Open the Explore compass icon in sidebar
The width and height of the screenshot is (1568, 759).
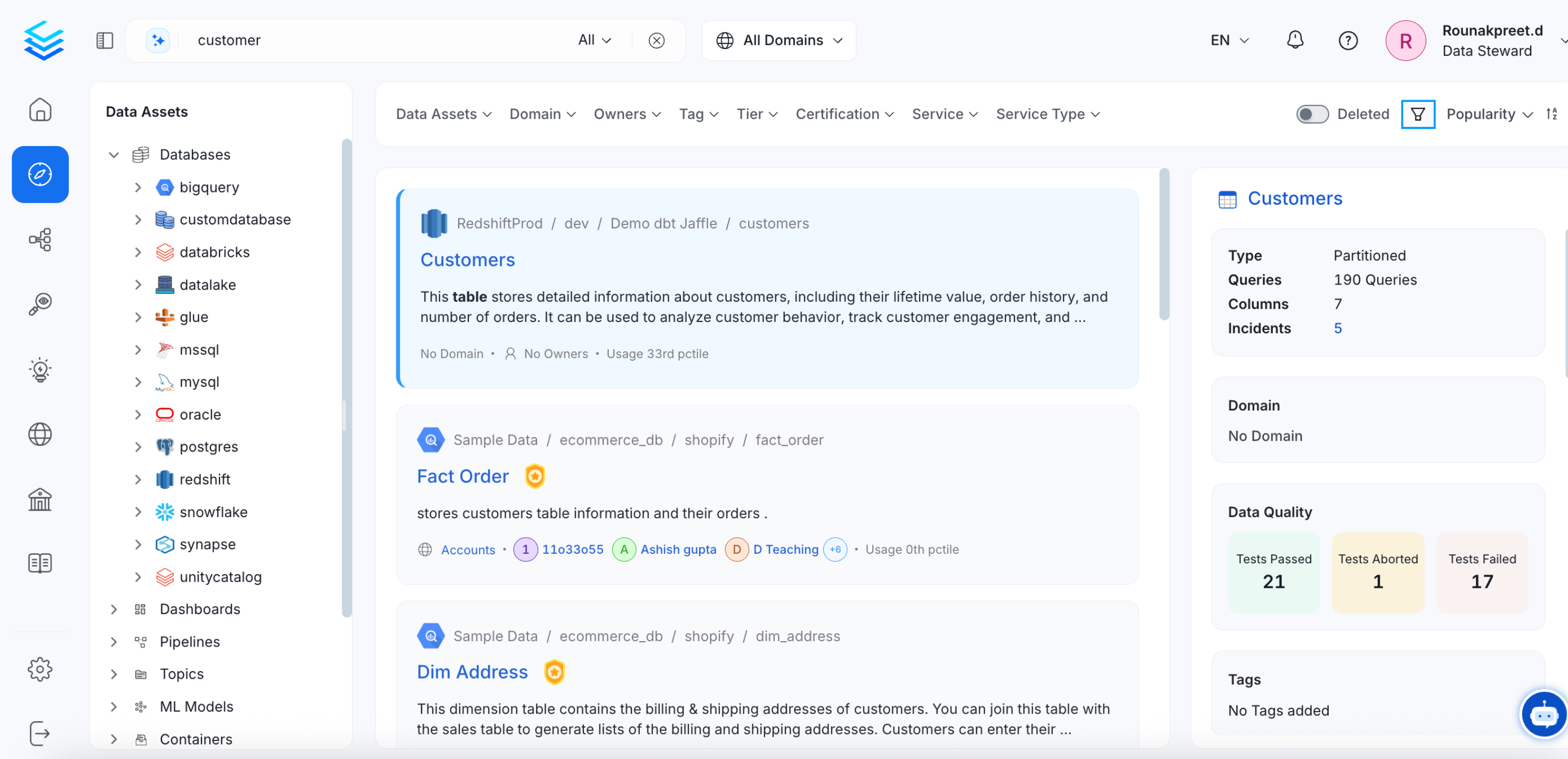coord(40,174)
